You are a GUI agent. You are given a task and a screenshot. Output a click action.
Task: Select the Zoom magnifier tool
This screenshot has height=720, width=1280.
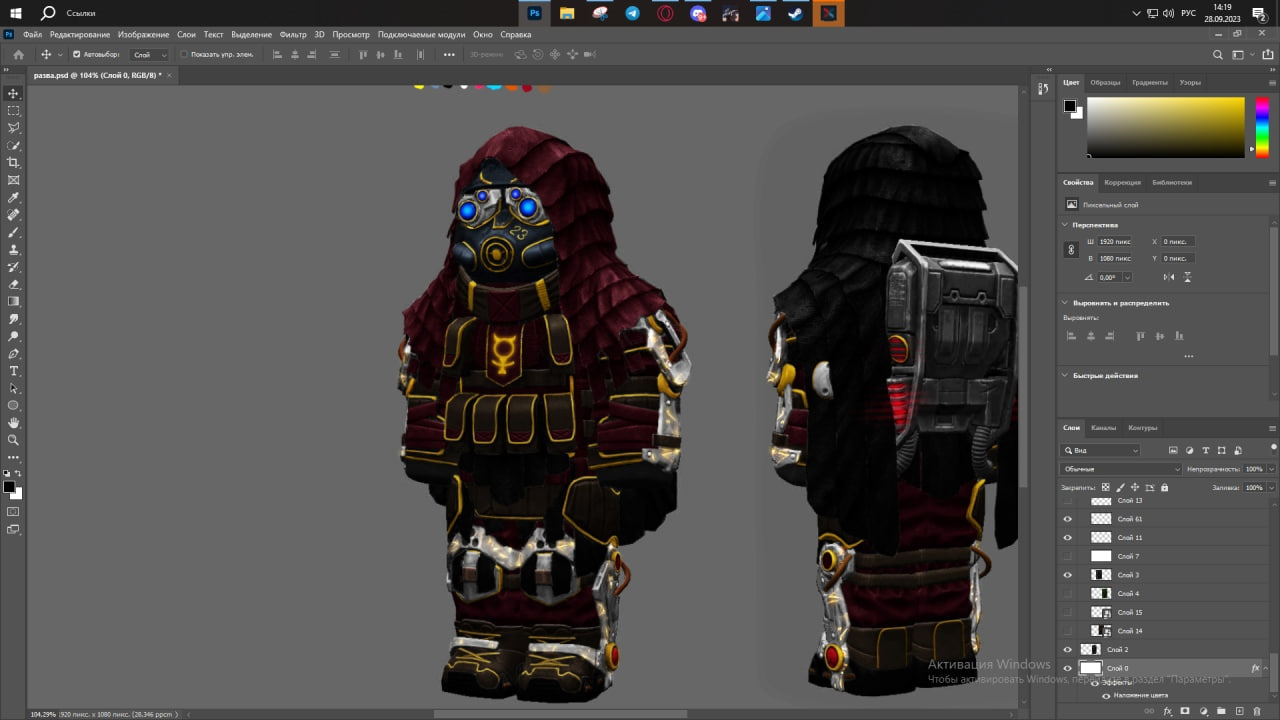pos(13,440)
